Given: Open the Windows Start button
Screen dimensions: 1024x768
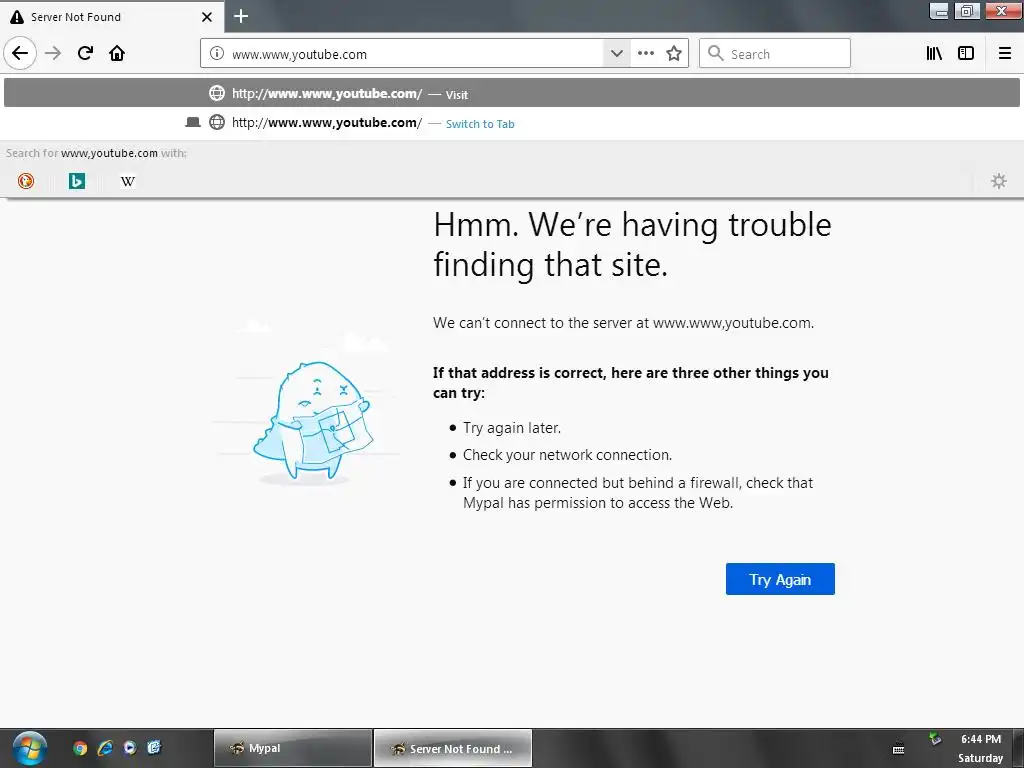Looking at the screenshot, I should [29, 748].
